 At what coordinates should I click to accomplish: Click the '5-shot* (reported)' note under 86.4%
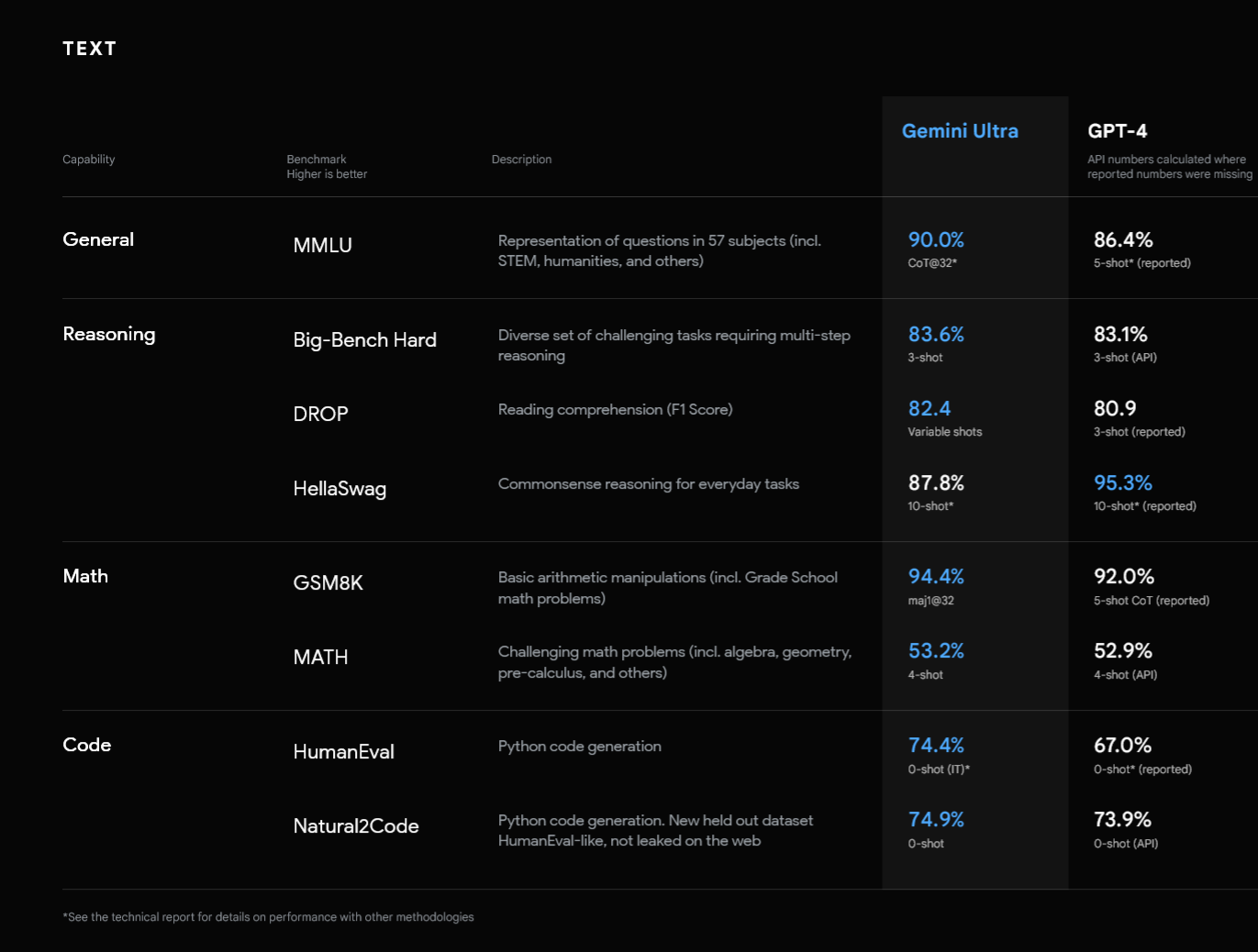[1142, 263]
